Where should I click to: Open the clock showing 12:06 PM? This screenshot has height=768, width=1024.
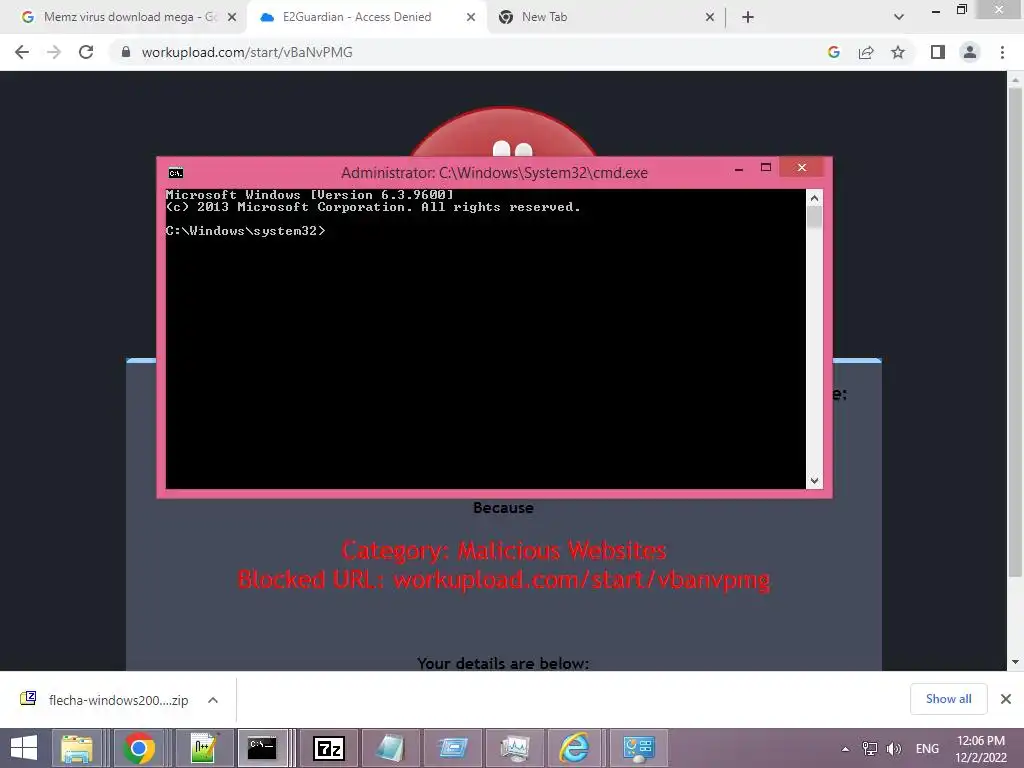pyautogui.click(x=980, y=749)
